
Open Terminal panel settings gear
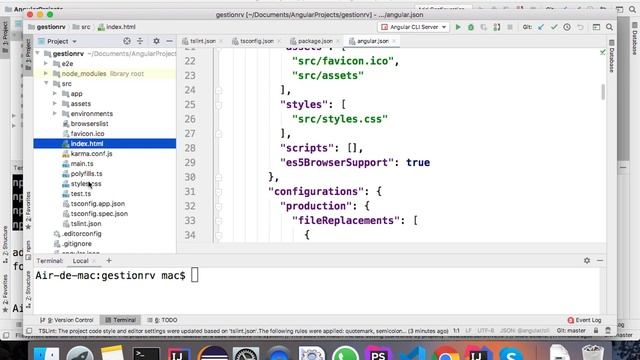point(587,260)
